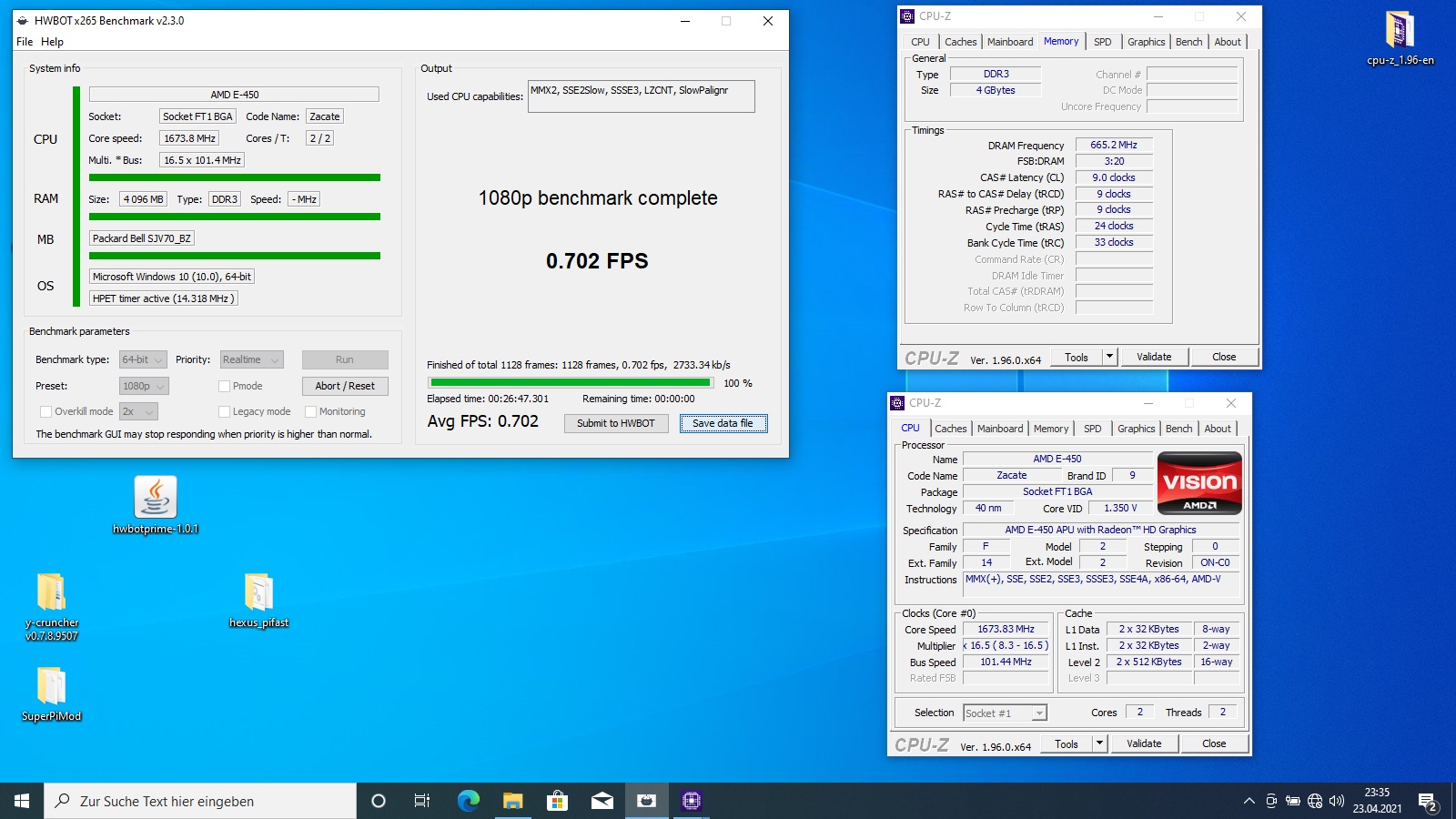The width and height of the screenshot is (1456, 819).
Task: Open the network globe tray icon
Action: (1315, 801)
